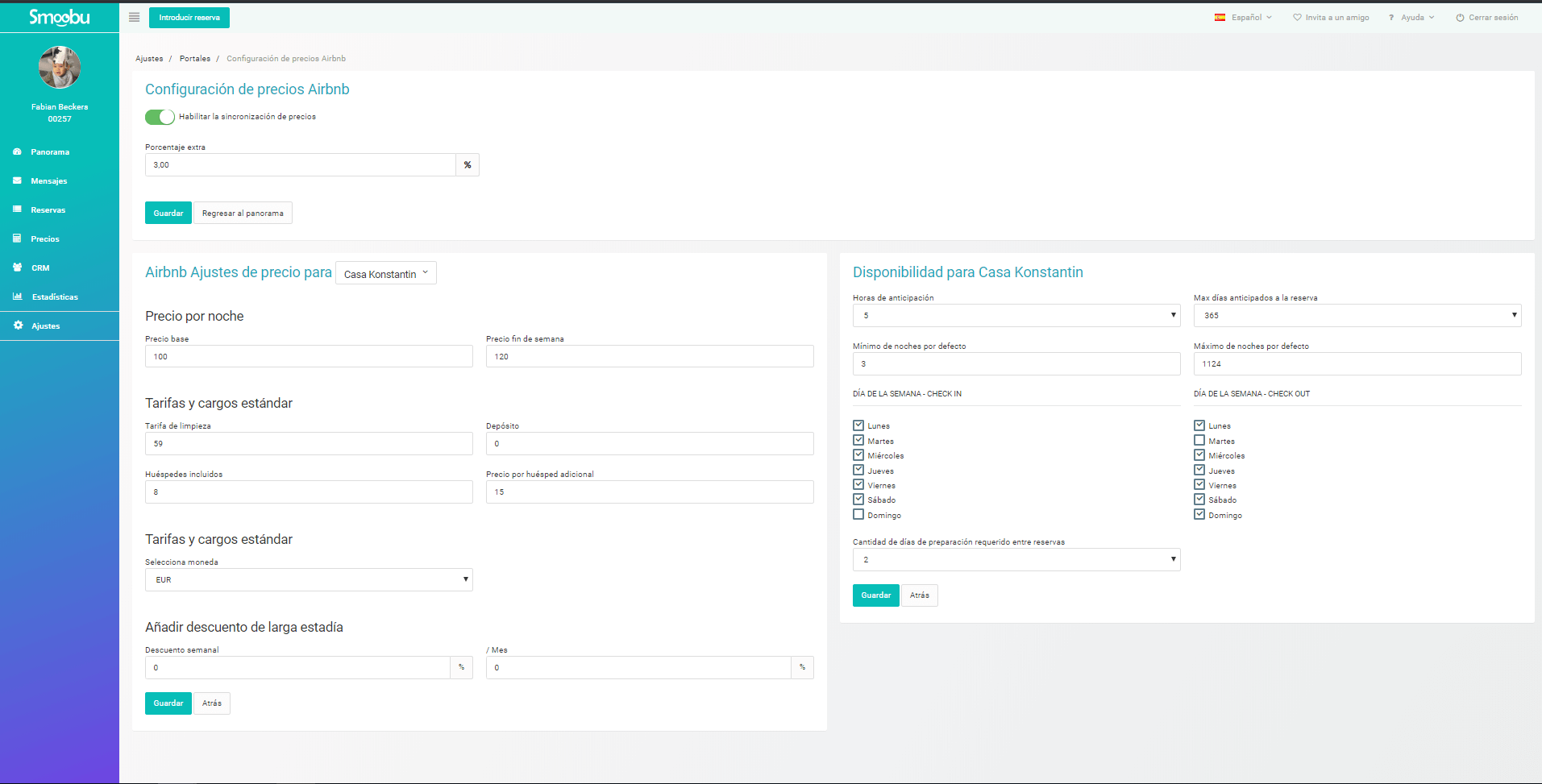Toggle Habilitar la sincronización de precios switch
Viewport: 1542px width, 784px height.
(x=160, y=117)
